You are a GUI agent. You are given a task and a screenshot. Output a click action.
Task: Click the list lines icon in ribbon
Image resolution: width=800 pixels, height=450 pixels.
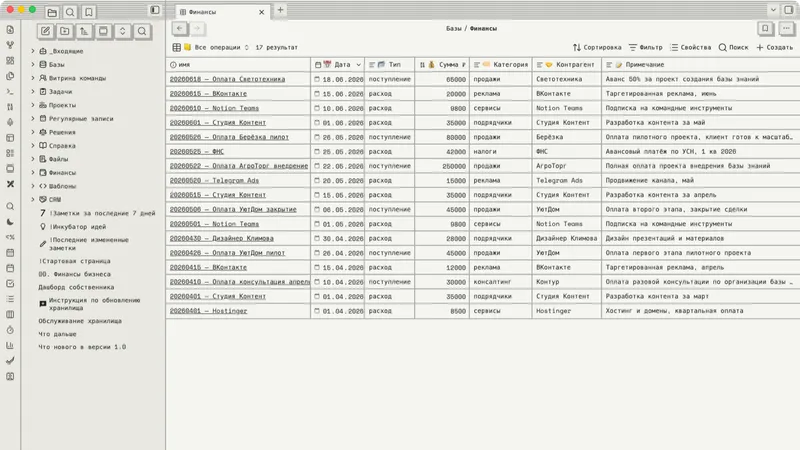[10, 299]
